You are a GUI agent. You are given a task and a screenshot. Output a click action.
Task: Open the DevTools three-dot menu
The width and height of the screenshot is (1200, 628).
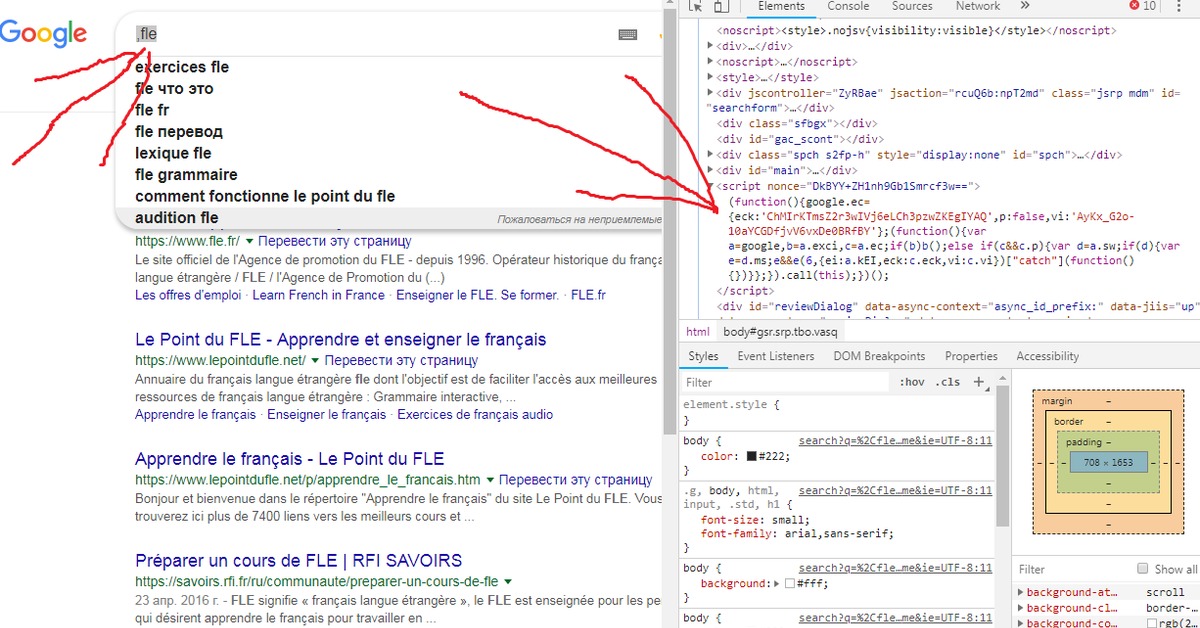click(x=1180, y=6)
